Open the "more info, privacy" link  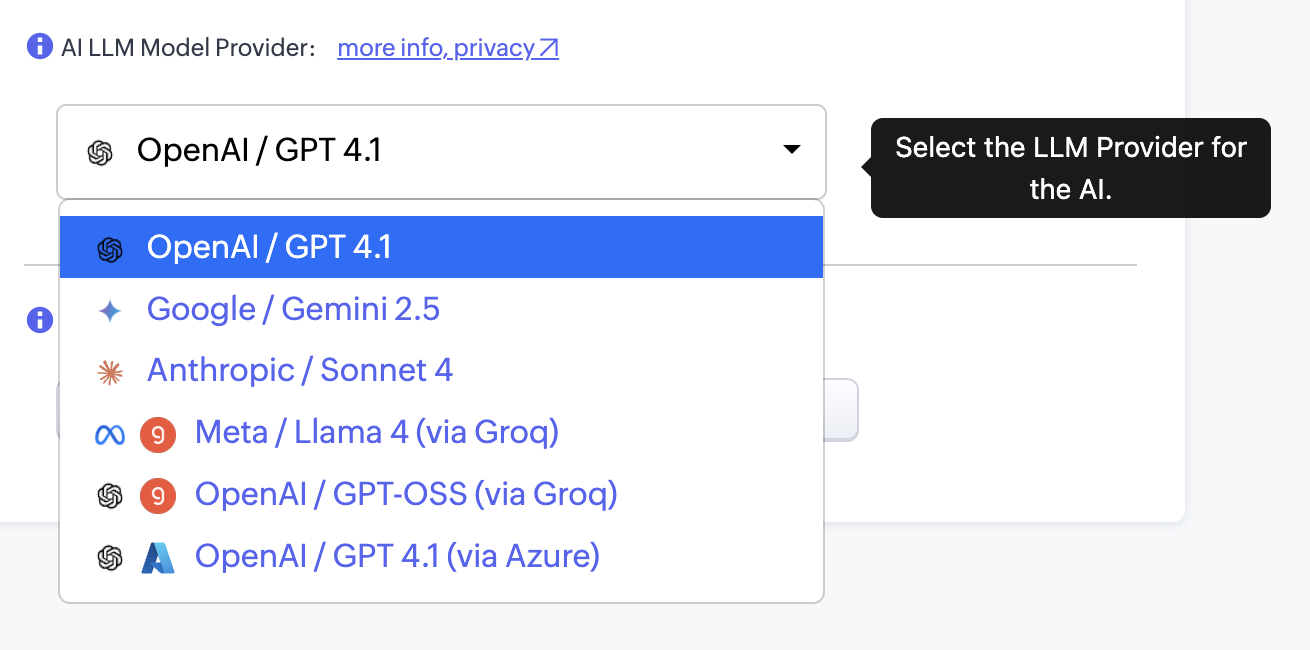(447, 48)
